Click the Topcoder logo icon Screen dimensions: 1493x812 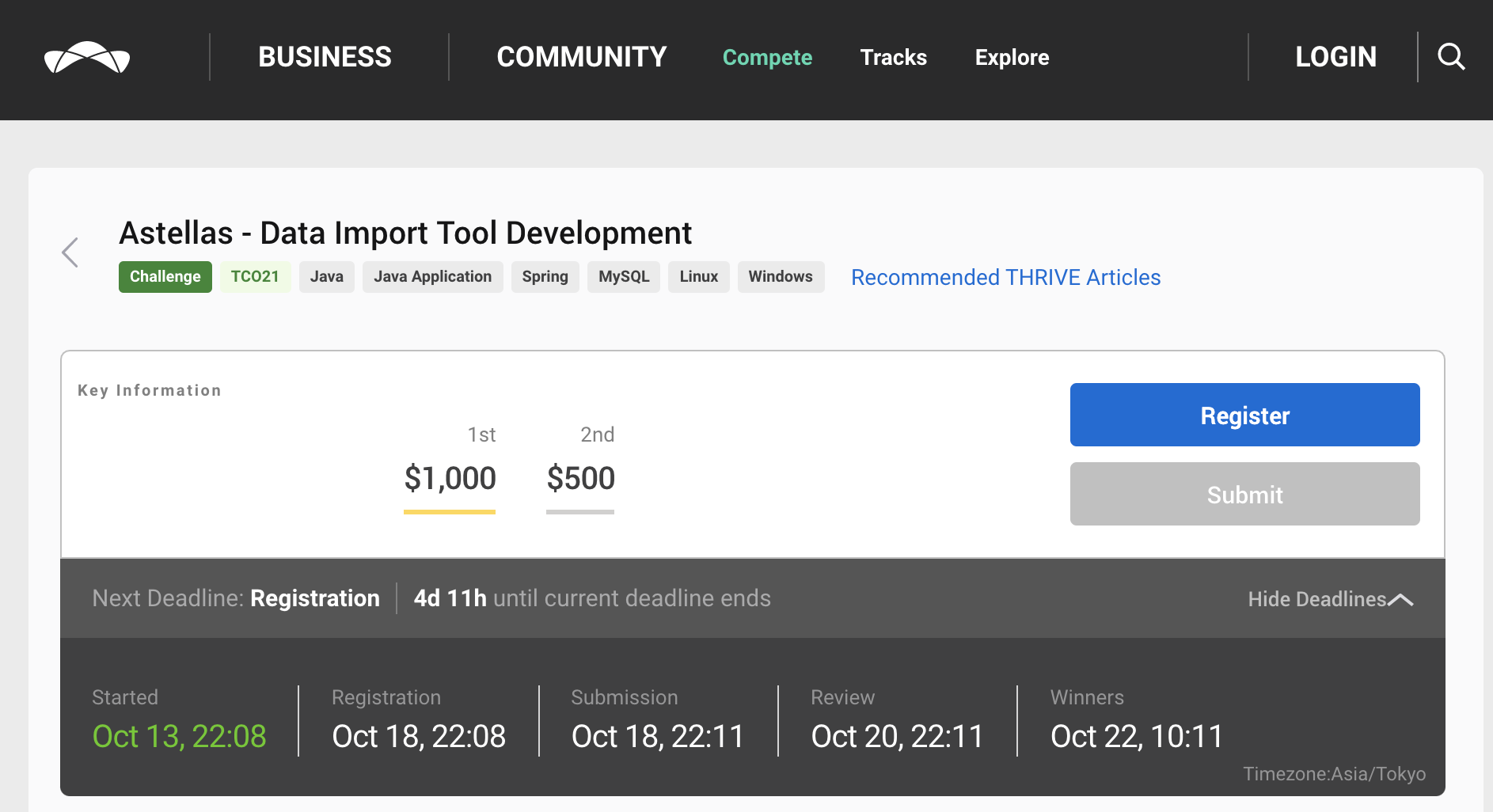click(87, 57)
